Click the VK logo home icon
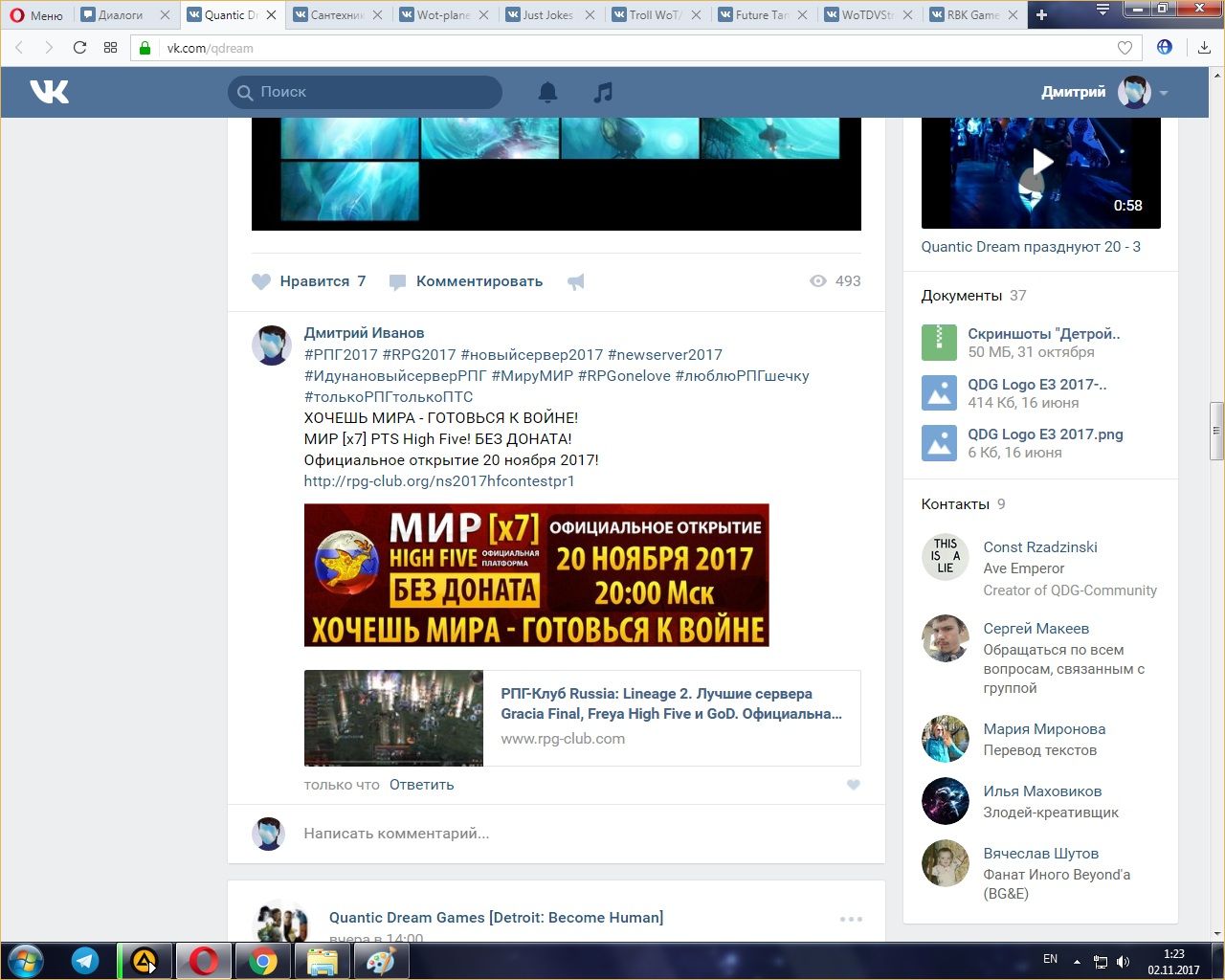The width and height of the screenshot is (1225, 980). (x=50, y=92)
